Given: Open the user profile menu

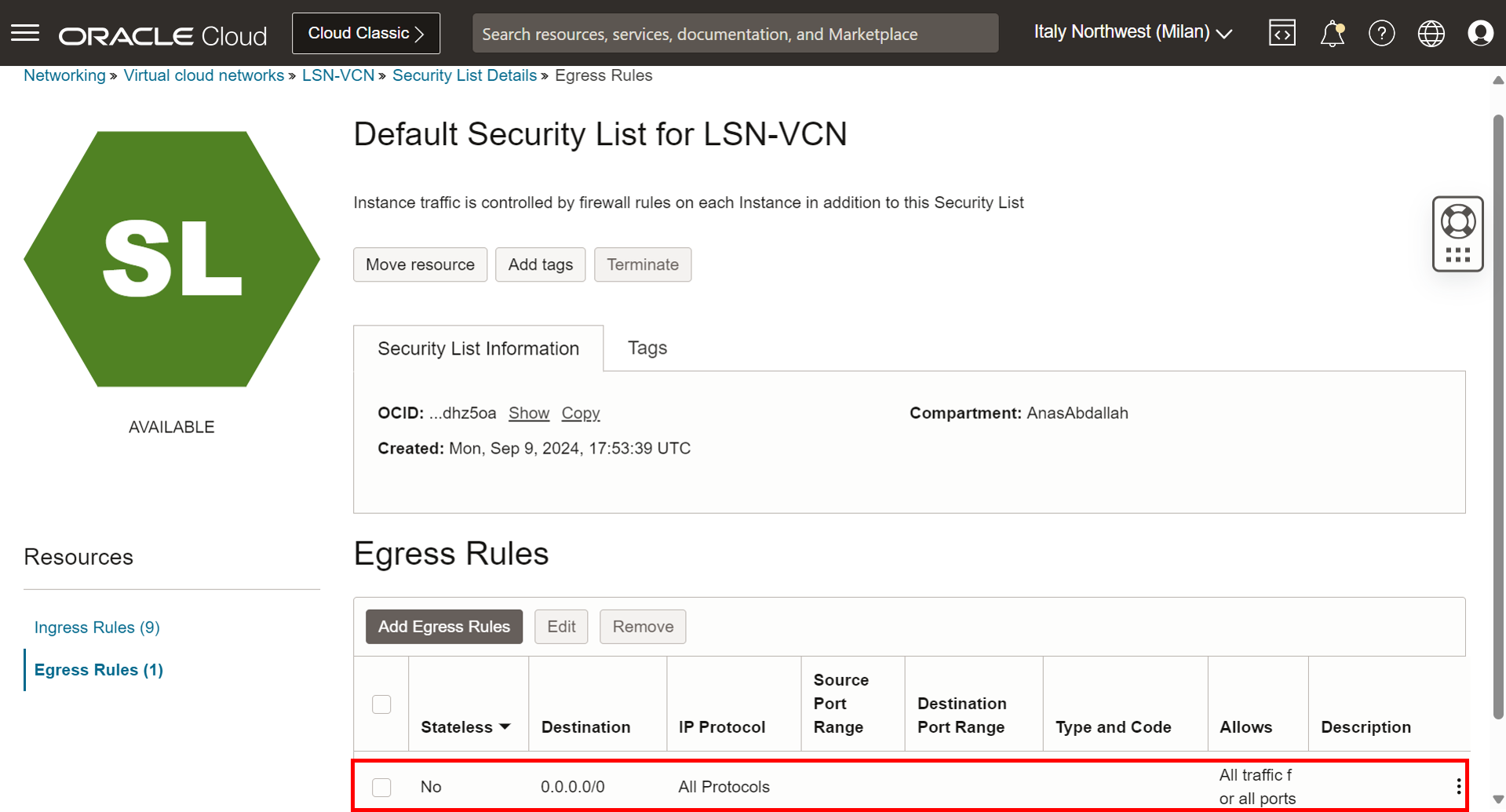Looking at the screenshot, I should (1480, 33).
